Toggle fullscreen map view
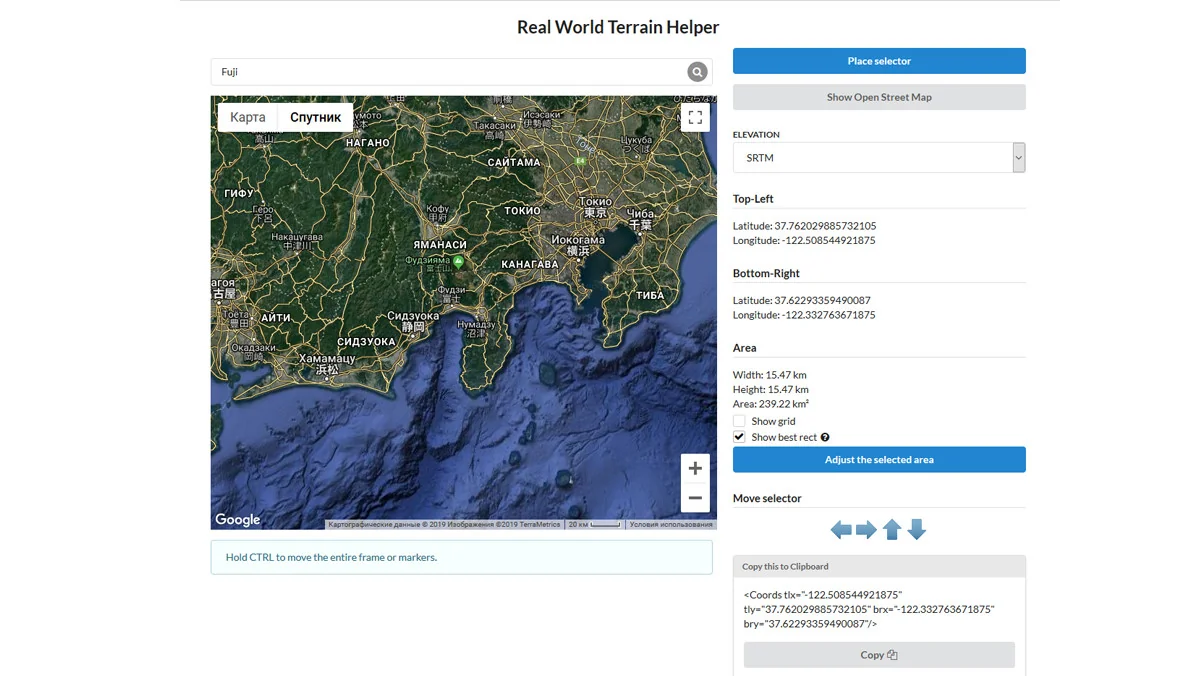Viewport: 1200px width, 676px height. (695, 118)
